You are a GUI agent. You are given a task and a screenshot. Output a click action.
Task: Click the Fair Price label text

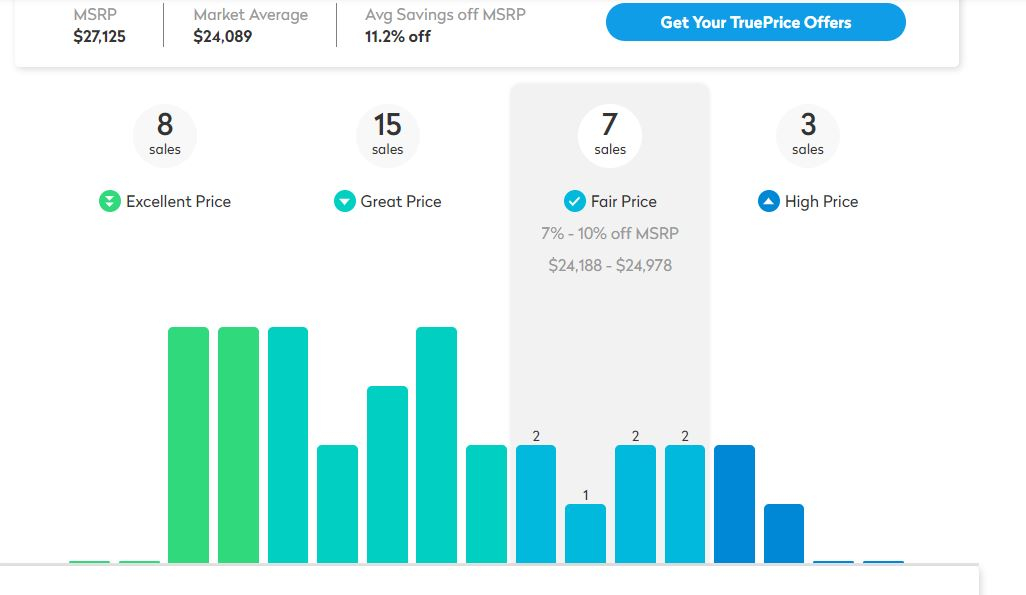point(624,202)
